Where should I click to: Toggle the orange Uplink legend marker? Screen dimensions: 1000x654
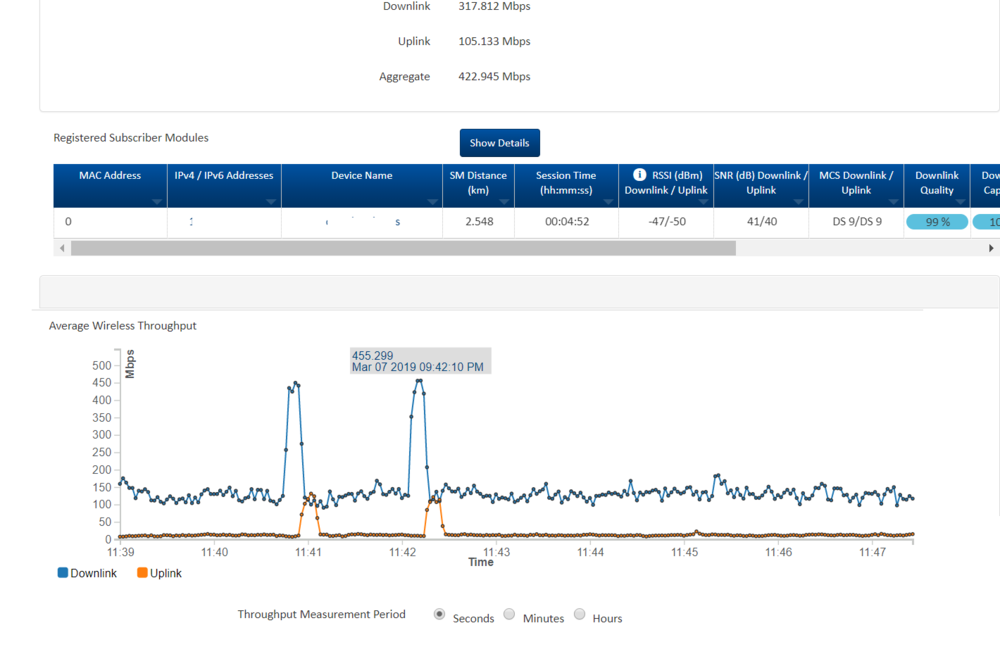[x=143, y=573]
